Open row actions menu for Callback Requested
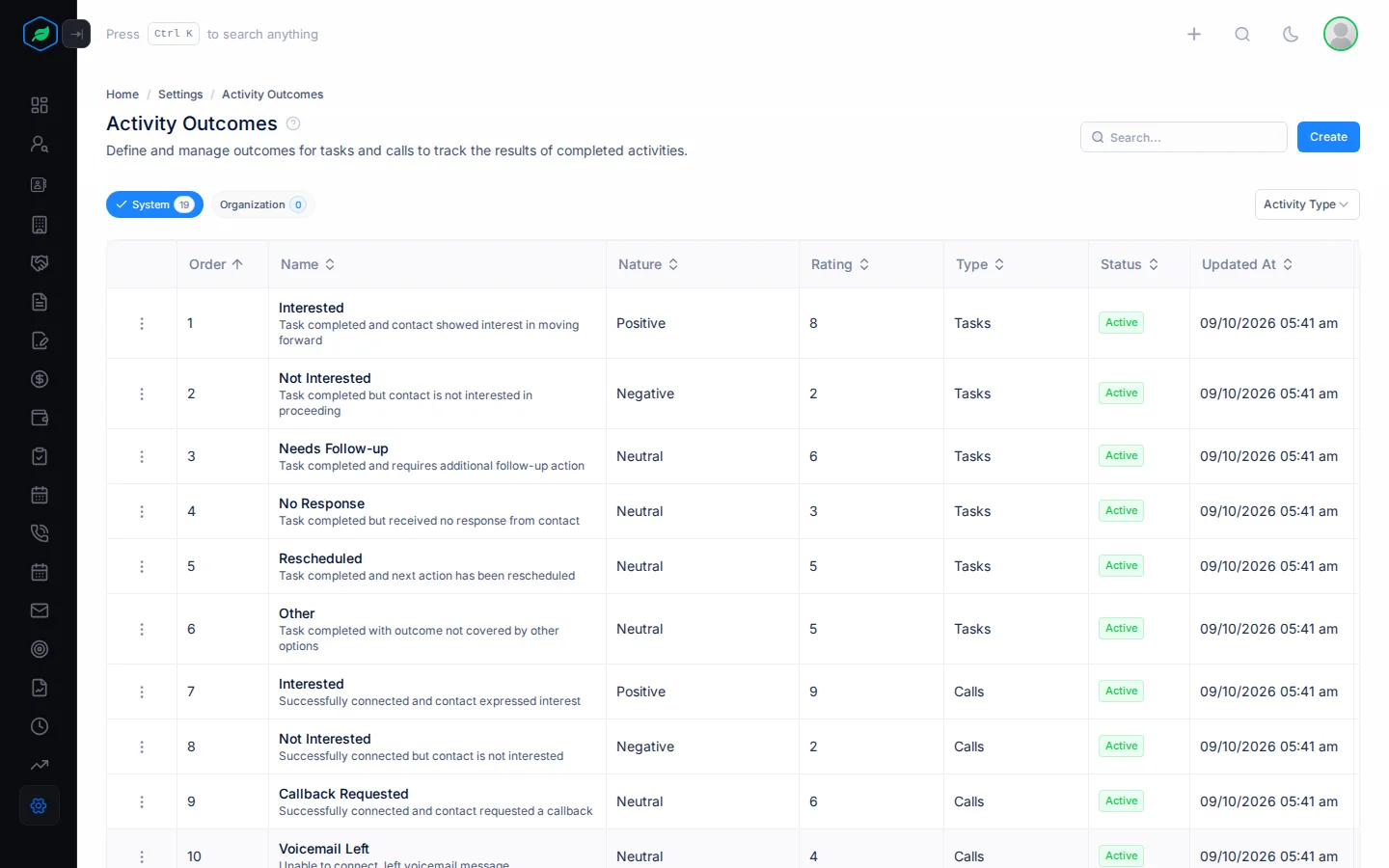The height and width of the screenshot is (868, 1389). coord(142,801)
